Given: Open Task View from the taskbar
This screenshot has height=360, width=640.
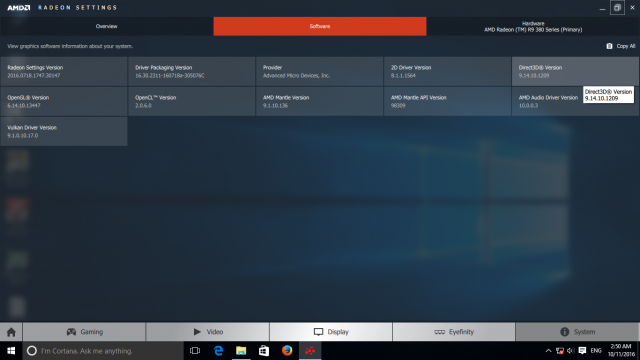Looking at the screenshot, I should pyautogui.click(x=195, y=351).
